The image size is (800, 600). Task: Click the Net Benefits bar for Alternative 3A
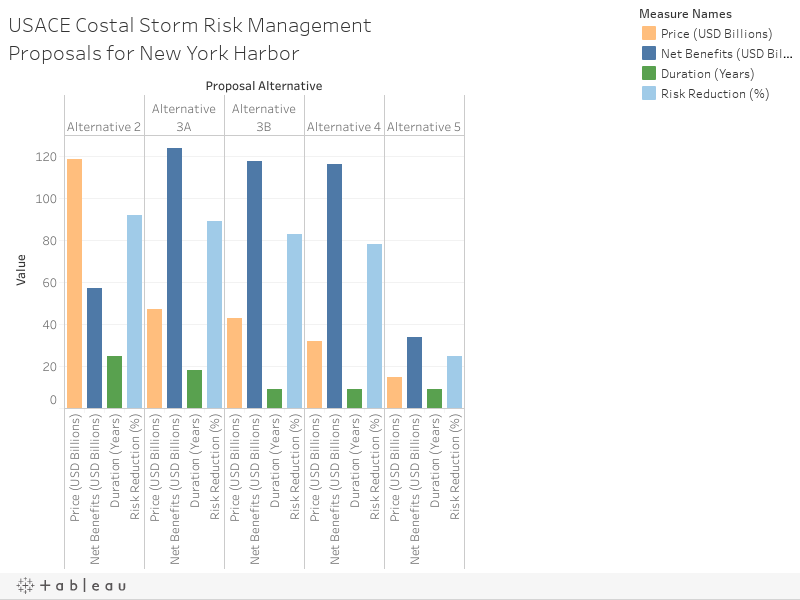point(175,278)
